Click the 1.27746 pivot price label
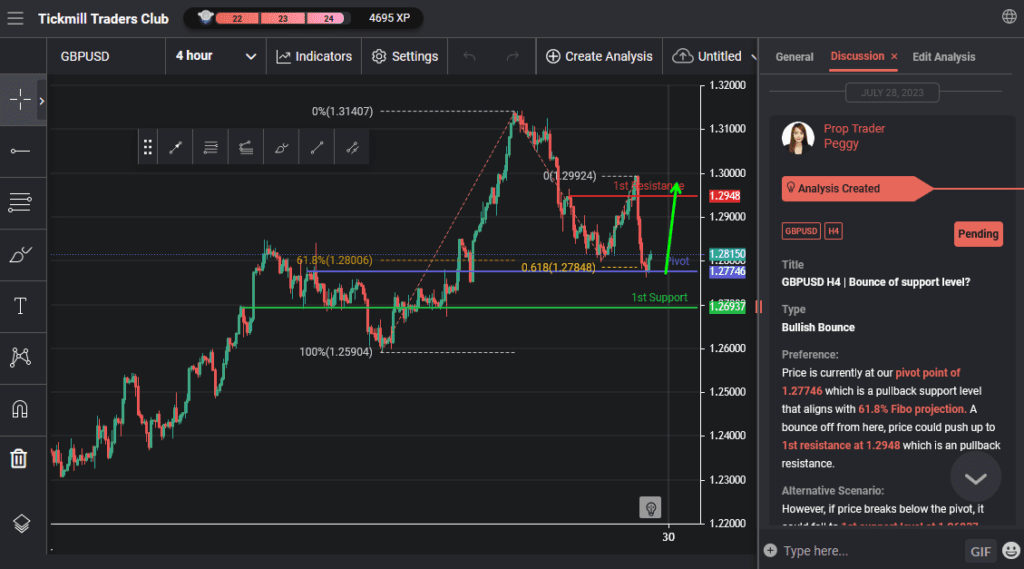Viewport: 1024px width, 569px height. 727,271
